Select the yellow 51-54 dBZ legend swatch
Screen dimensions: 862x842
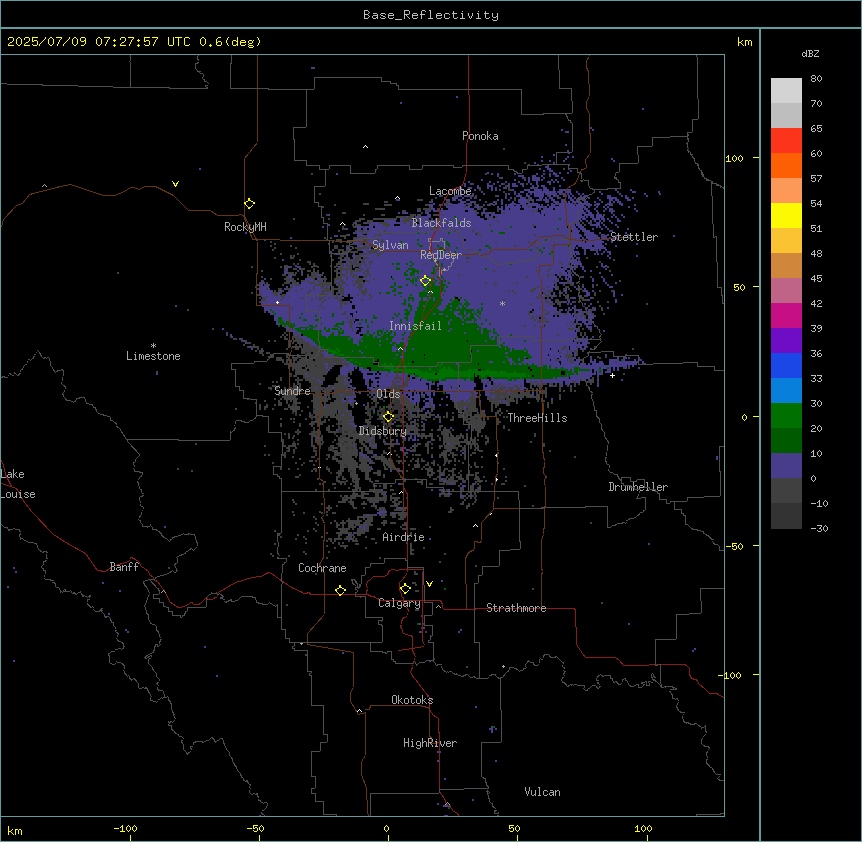pos(786,215)
